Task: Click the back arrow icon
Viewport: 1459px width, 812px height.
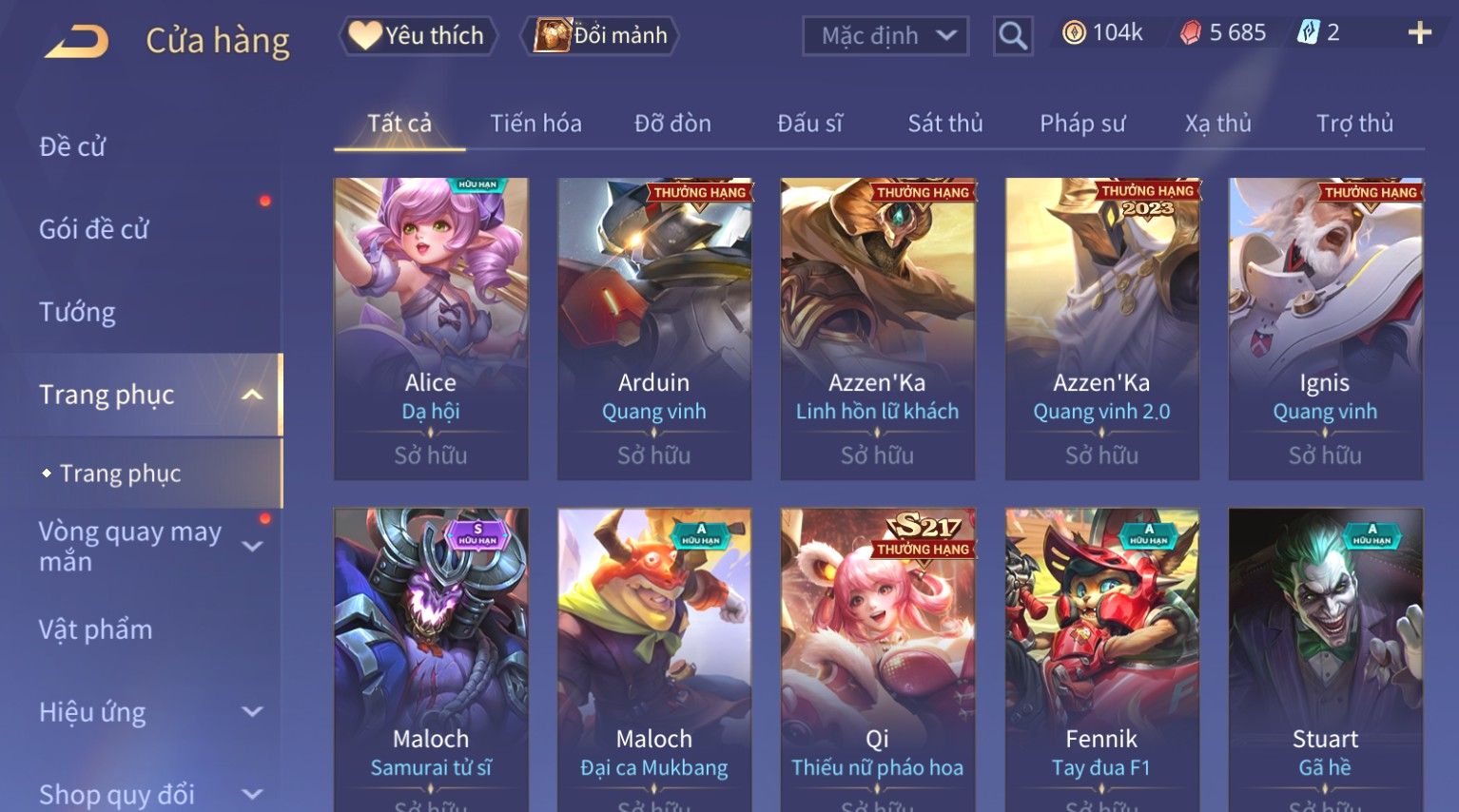Action: click(x=76, y=42)
